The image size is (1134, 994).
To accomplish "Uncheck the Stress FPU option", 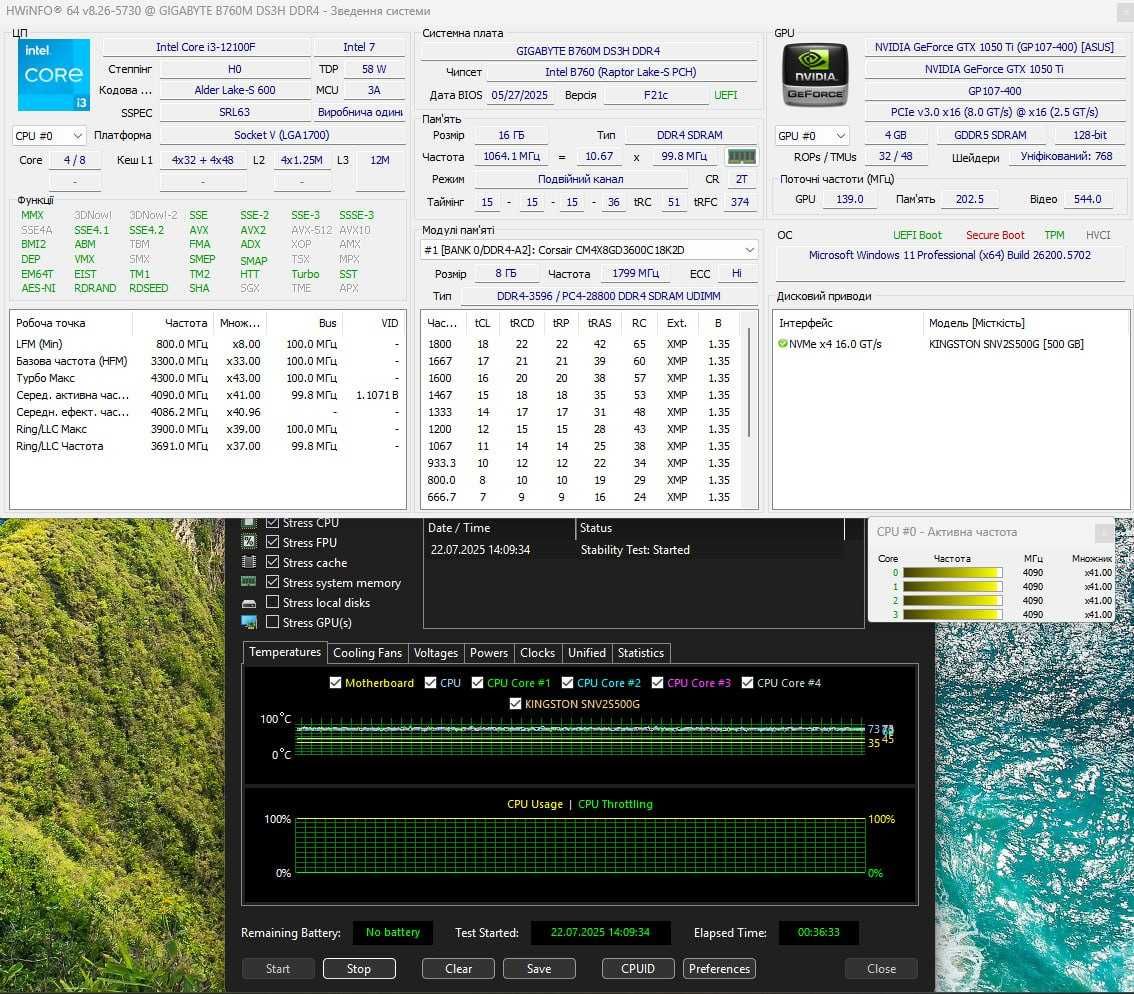I will click(273, 542).
